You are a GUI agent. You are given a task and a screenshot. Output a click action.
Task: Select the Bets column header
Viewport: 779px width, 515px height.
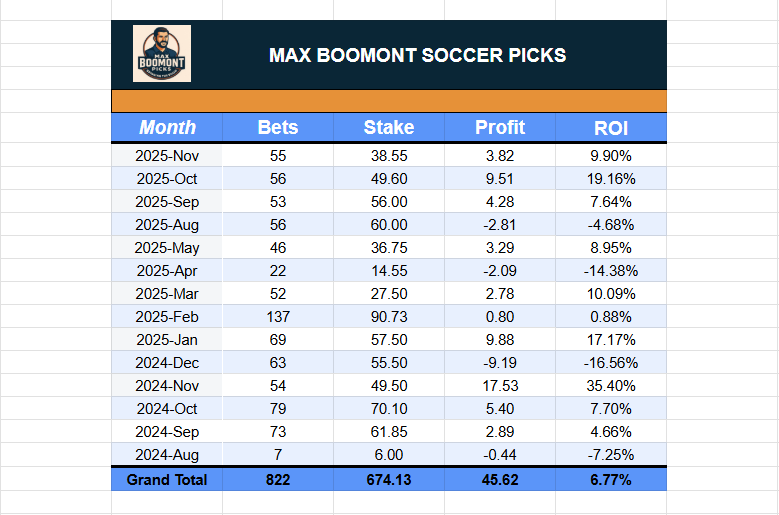[278, 127]
